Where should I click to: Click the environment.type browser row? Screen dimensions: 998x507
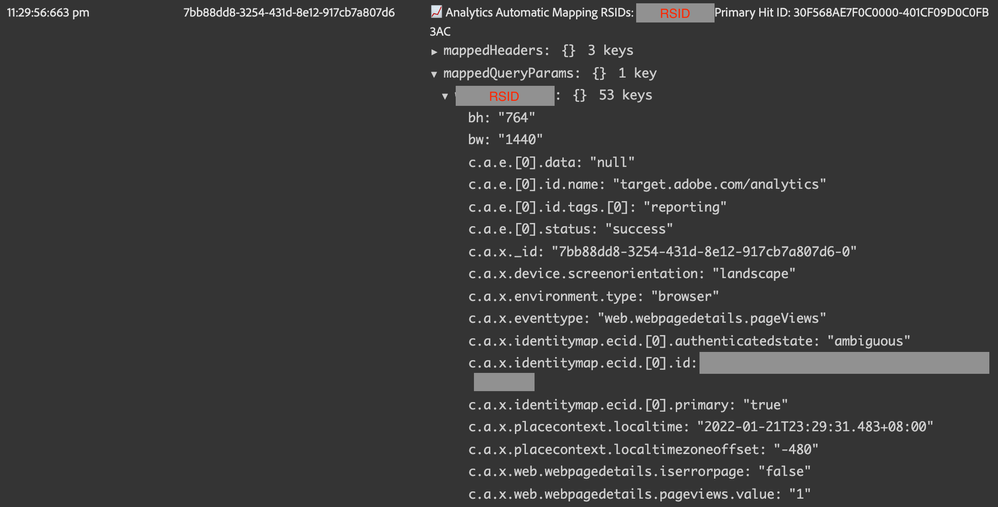point(594,296)
